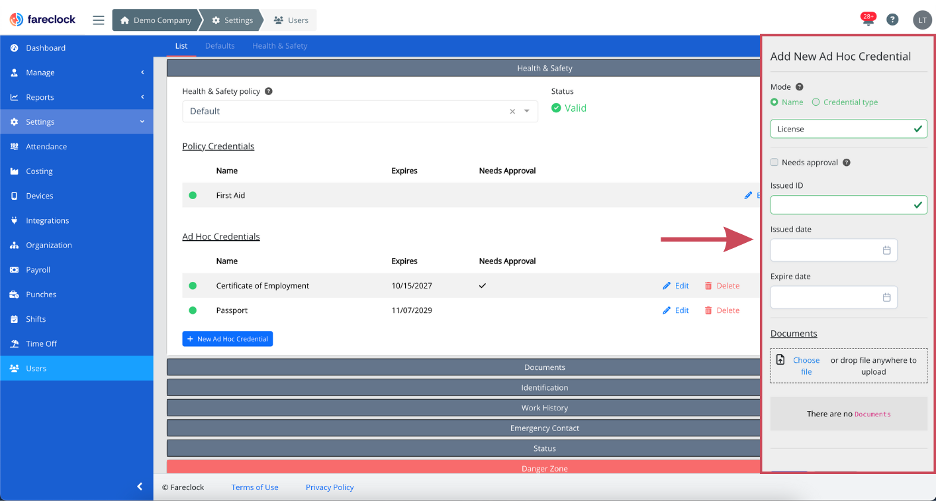Click the Health & Safety policy help icon
This screenshot has height=502, width=936.
pyautogui.click(x=269, y=91)
